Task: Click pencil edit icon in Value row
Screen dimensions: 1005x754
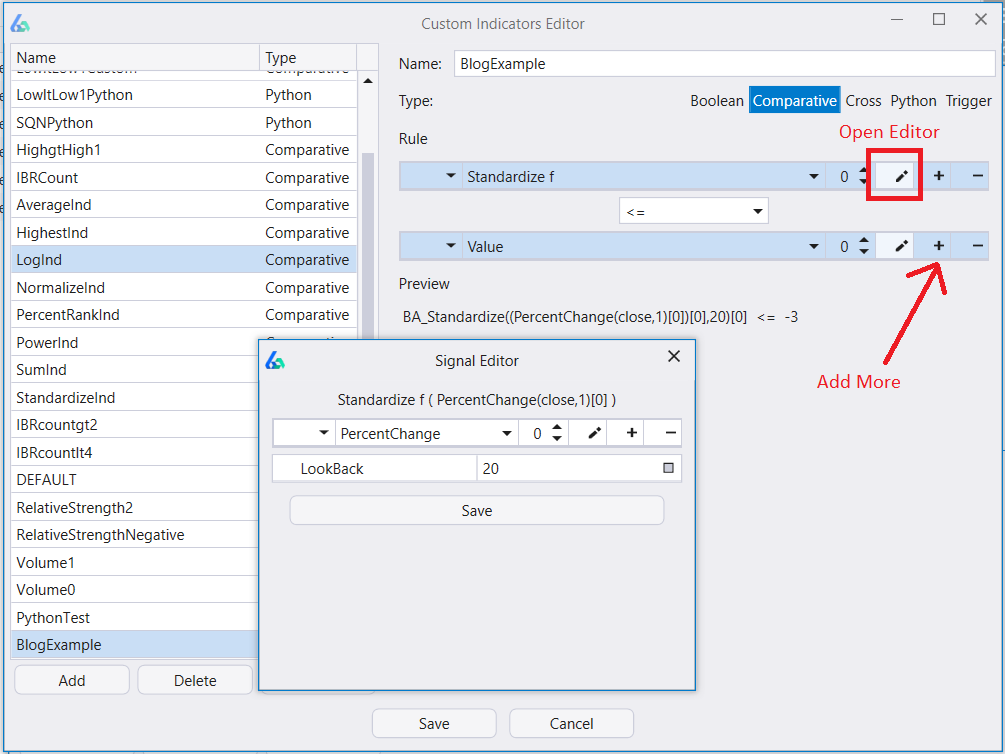Action: click(x=900, y=246)
